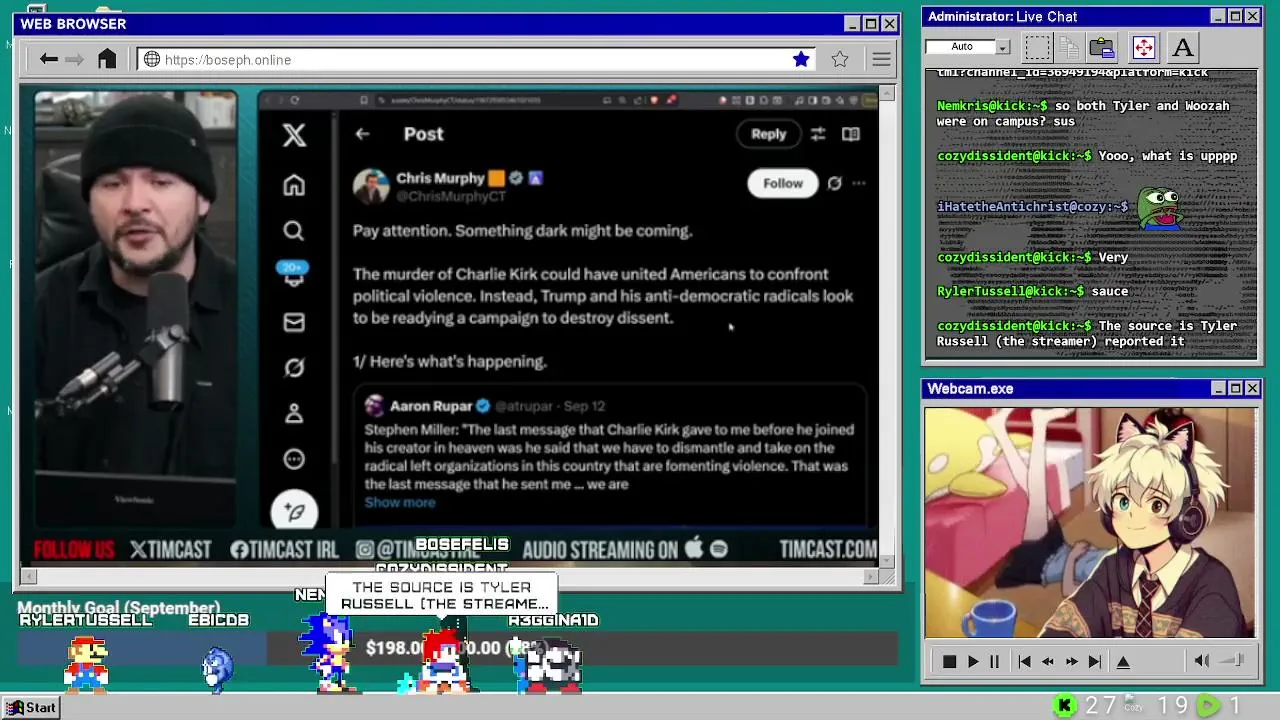Go back using the browser back arrow
Screen dimensions: 1280x720
[x=49, y=59]
